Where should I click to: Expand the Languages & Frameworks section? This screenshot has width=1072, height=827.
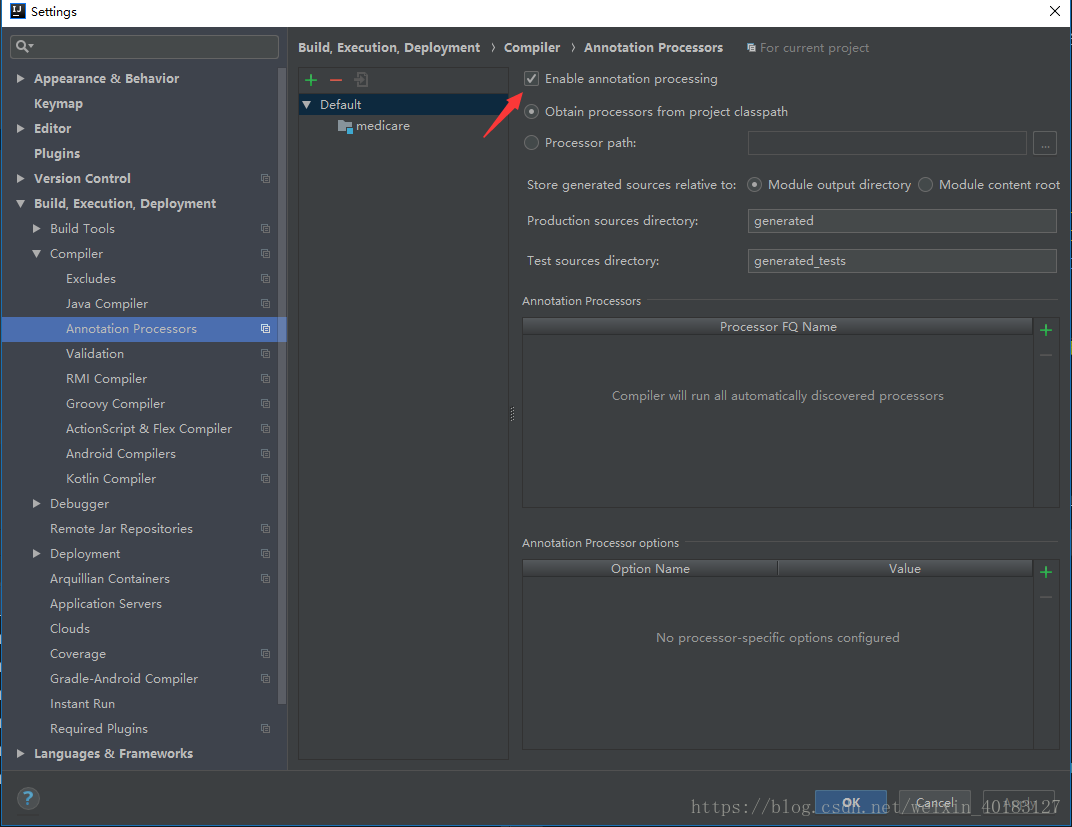(x=20, y=753)
